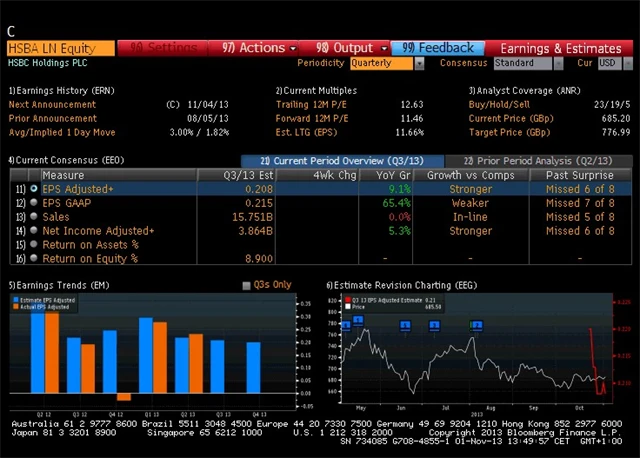Expand the Consensus Standard dropdown
Viewport: 640px width, 458px height.
coord(527,63)
